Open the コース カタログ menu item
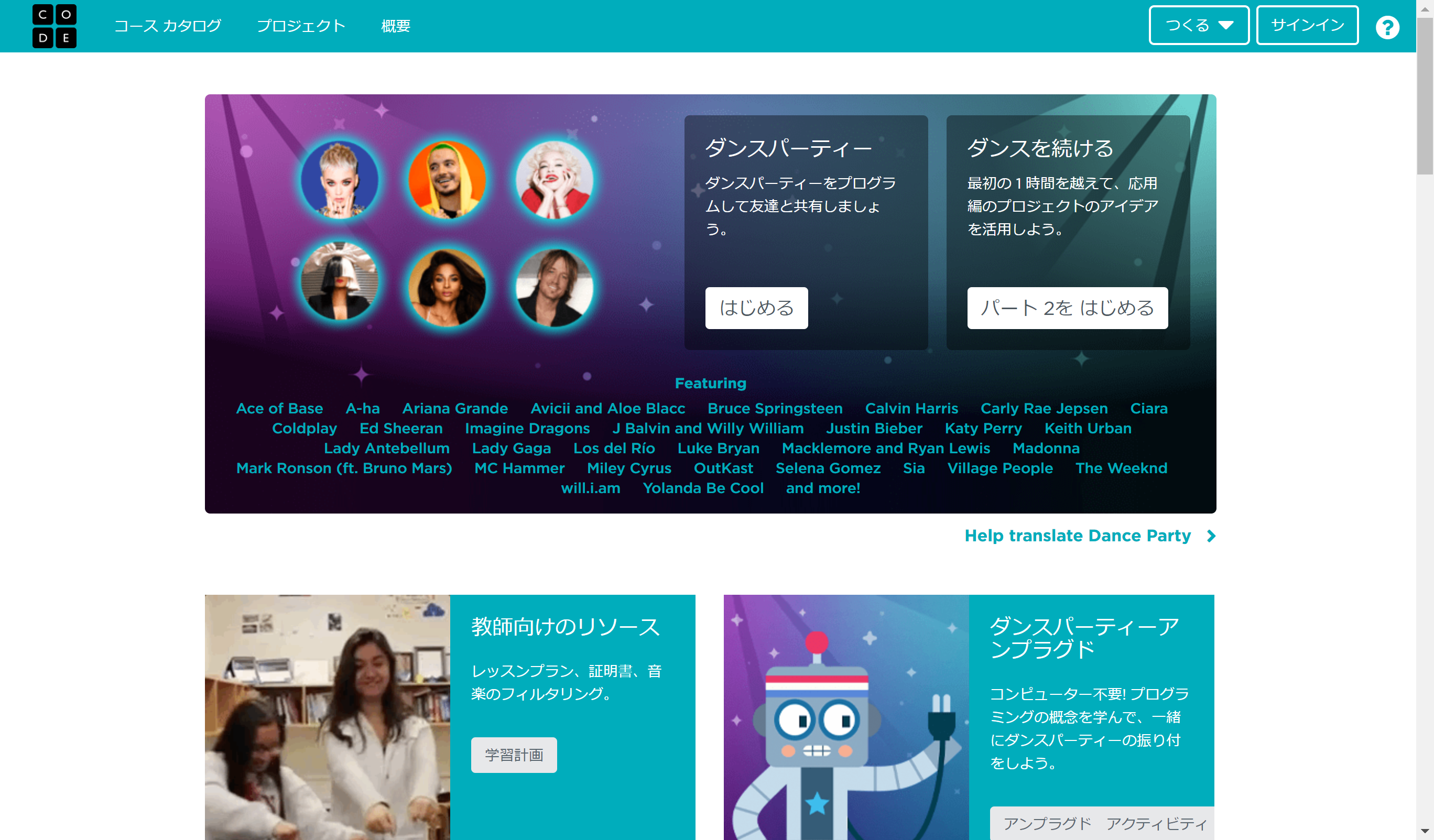 point(168,25)
